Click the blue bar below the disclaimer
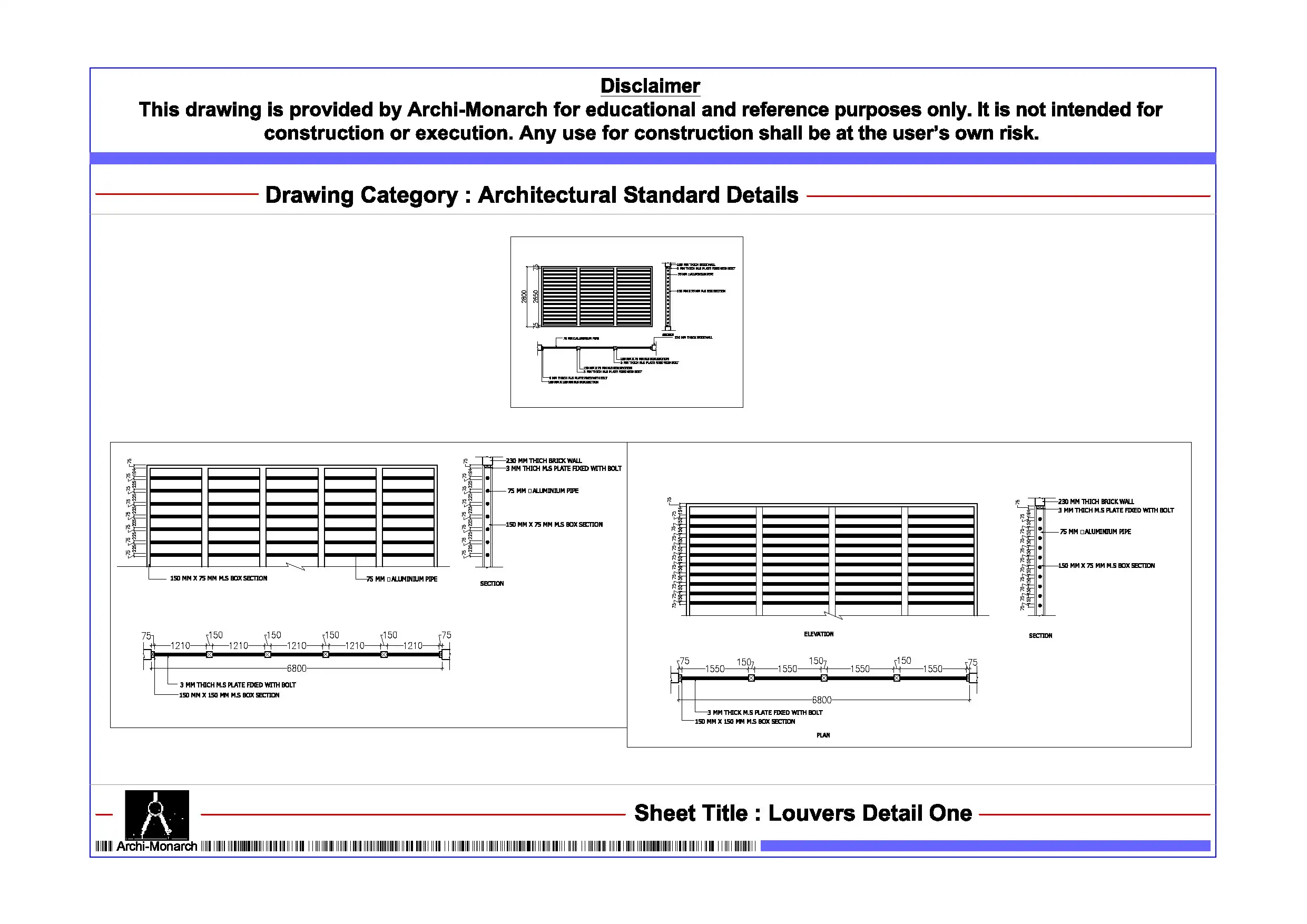This screenshot has height=924, width=1307. (x=652, y=158)
